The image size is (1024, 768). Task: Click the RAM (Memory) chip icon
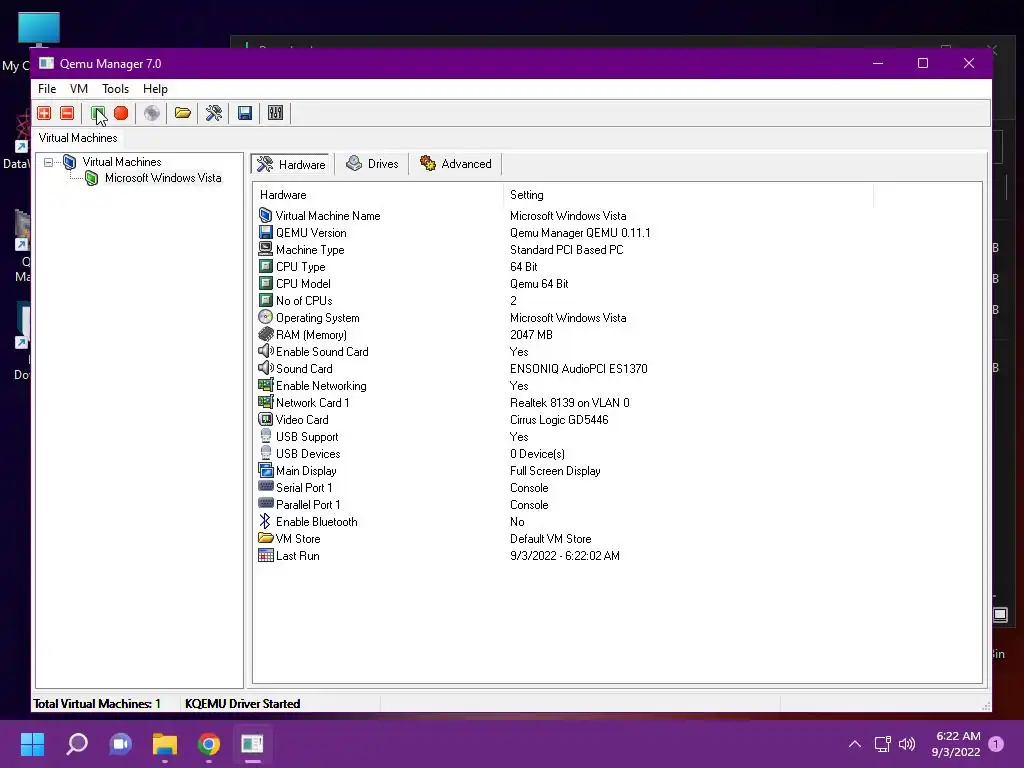(x=265, y=334)
